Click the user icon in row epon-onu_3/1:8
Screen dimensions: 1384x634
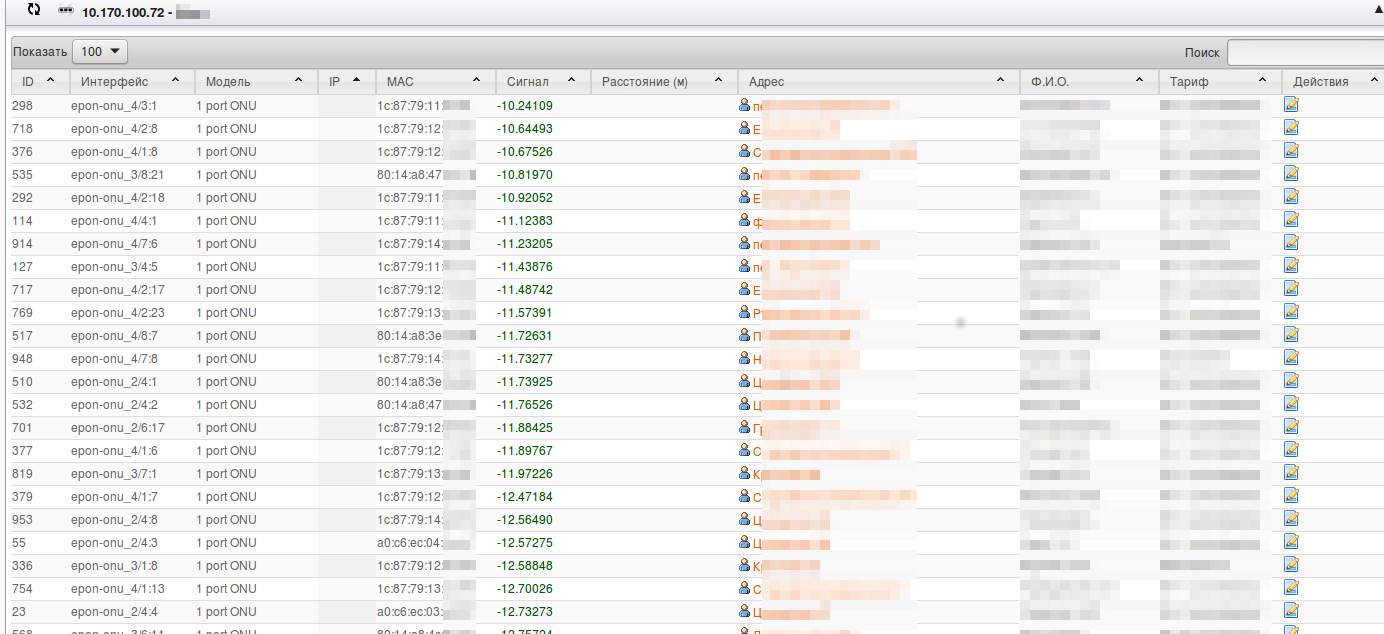pos(744,564)
